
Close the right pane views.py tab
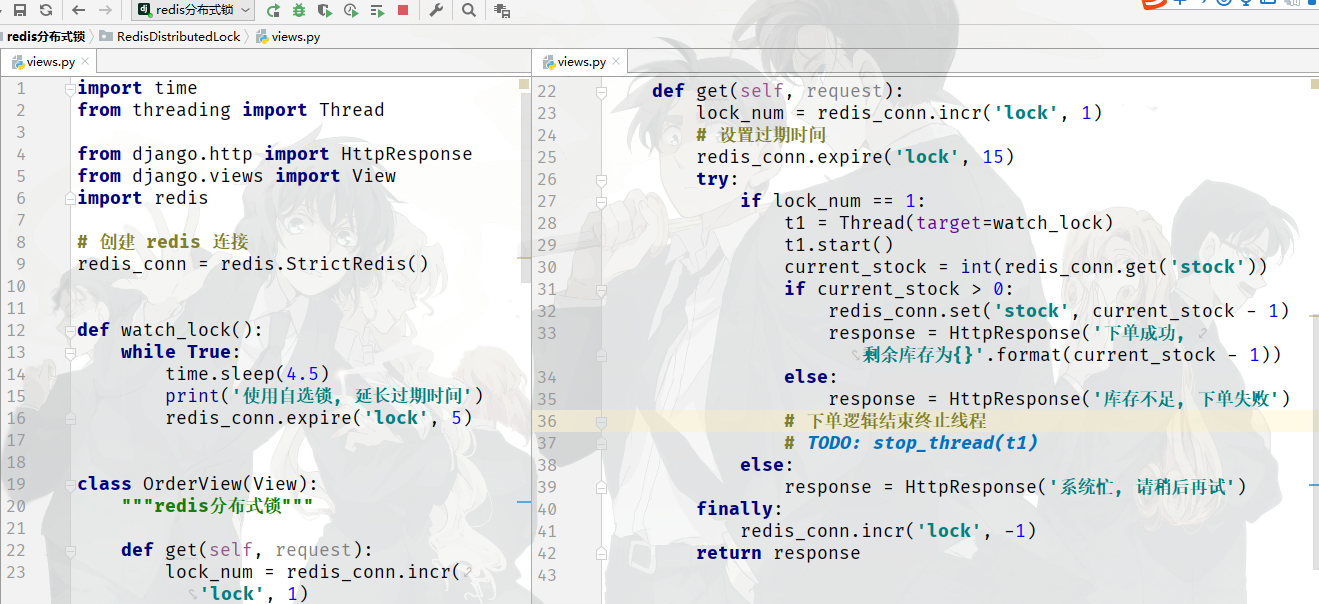[618, 62]
